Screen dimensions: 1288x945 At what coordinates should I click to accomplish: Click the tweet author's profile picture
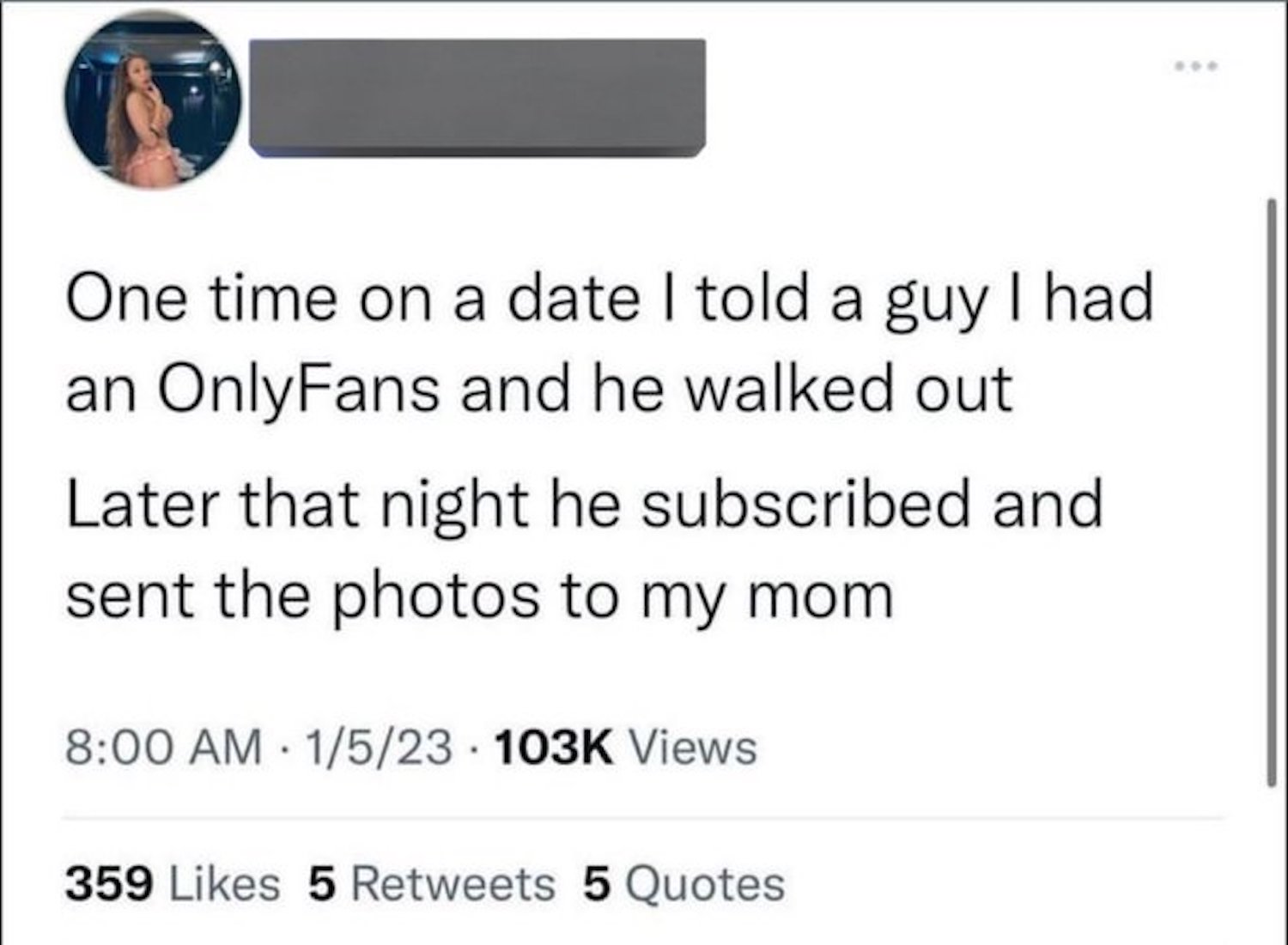153,101
